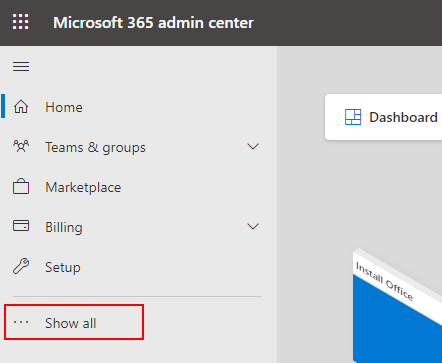This screenshot has height=363, width=442.
Task: Collapse navigation with the hamburger icon
Action: coord(21,67)
